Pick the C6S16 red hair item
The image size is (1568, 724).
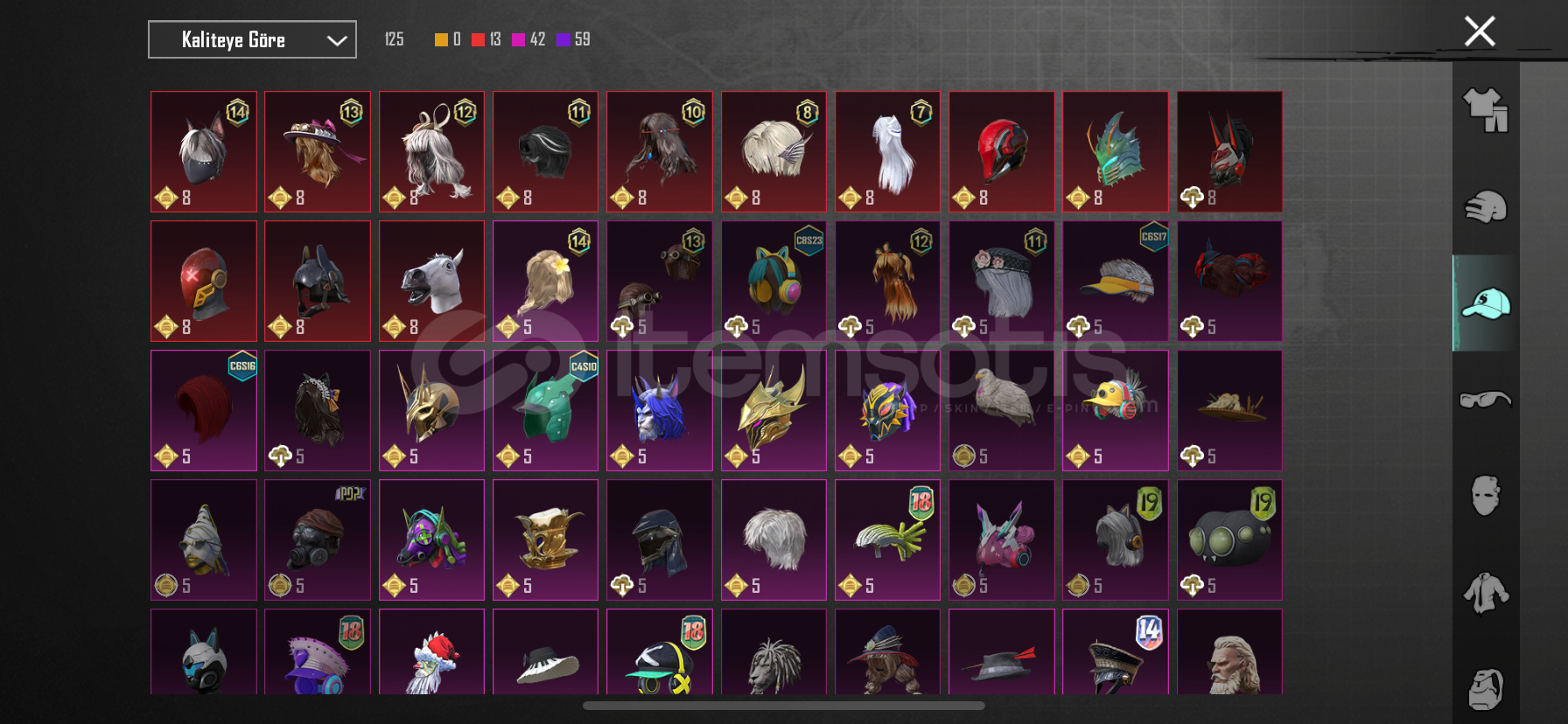204,410
